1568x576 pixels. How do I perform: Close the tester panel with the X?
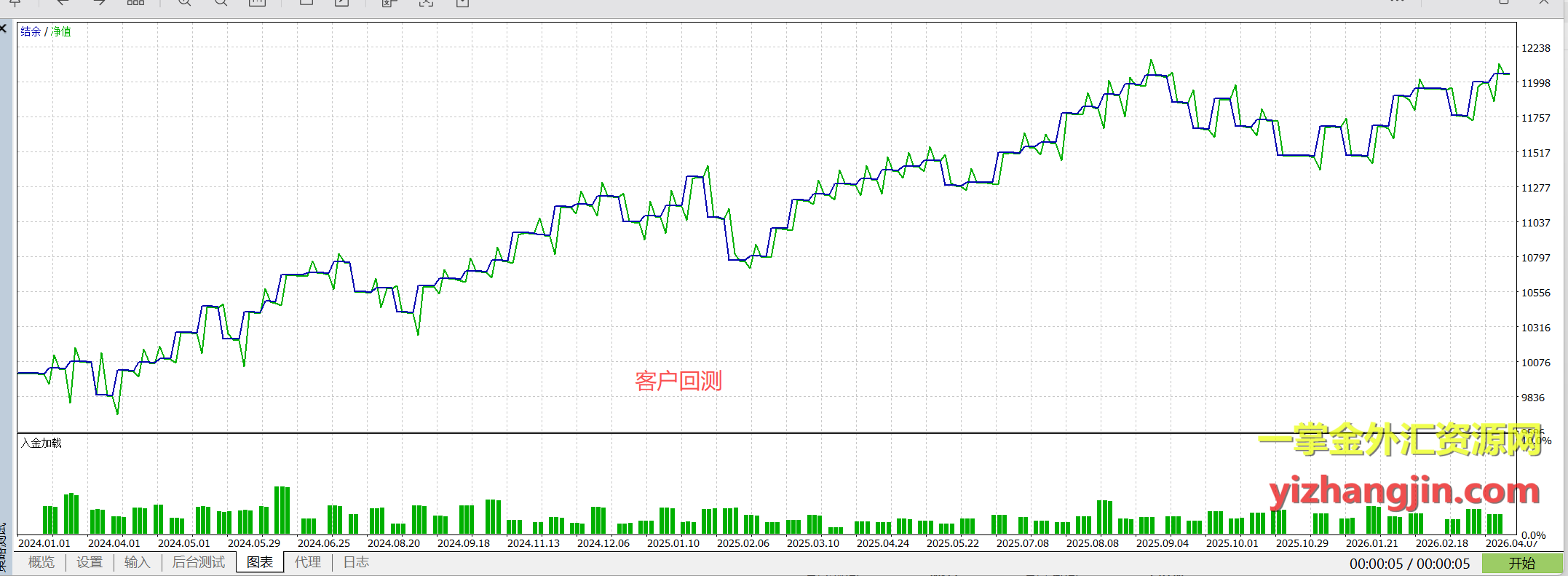coord(4,29)
